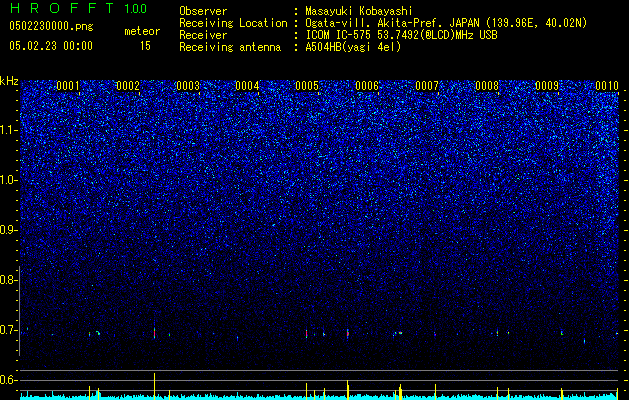629x400 pixels.
Task: Click the meteor label
Action: tap(142, 31)
